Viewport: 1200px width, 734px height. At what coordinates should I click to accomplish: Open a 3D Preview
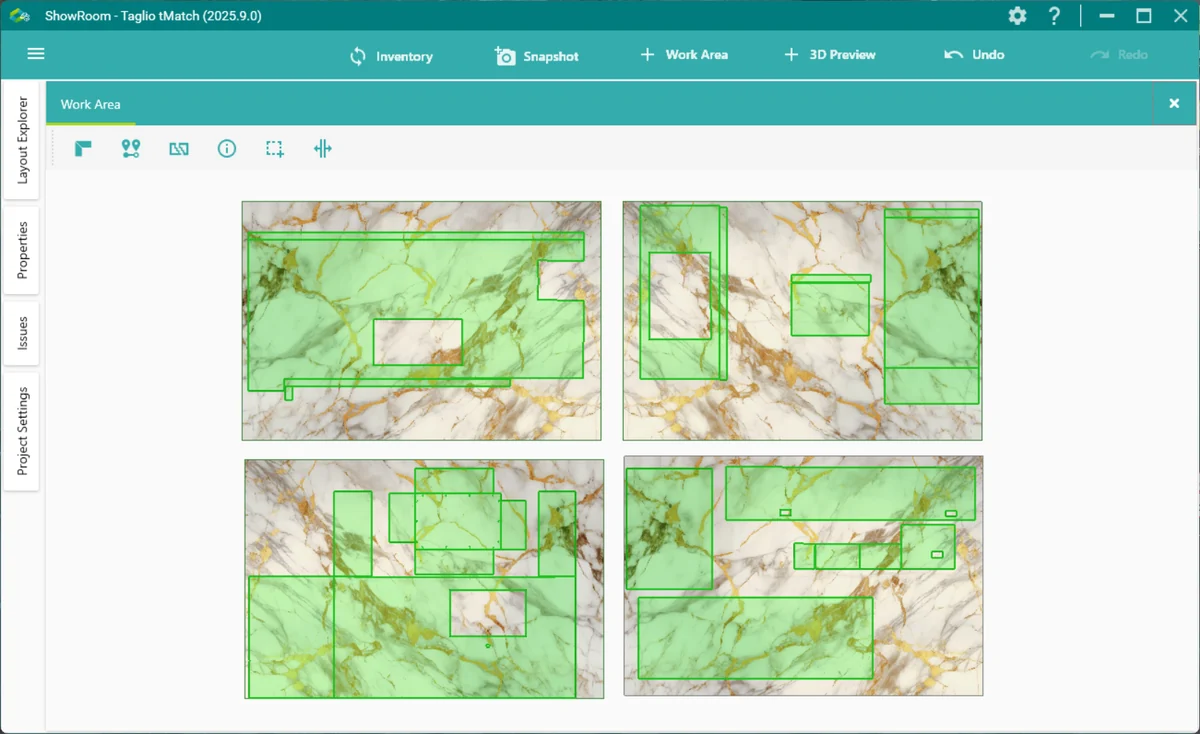830,55
